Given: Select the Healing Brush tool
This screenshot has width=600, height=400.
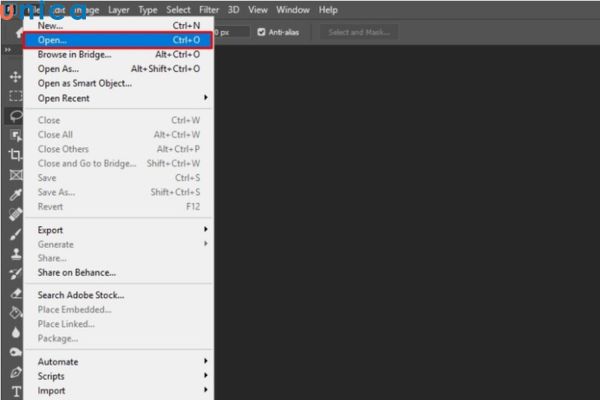Looking at the screenshot, I should click(15, 214).
